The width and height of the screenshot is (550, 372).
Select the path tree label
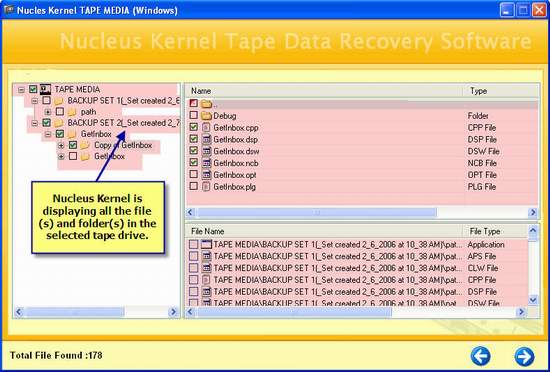[88, 112]
